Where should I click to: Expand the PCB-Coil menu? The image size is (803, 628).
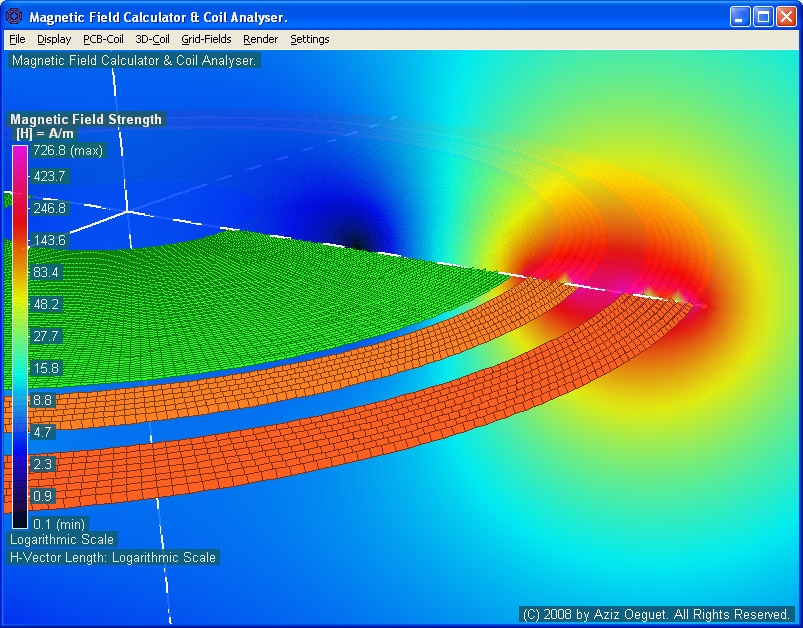(x=103, y=39)
